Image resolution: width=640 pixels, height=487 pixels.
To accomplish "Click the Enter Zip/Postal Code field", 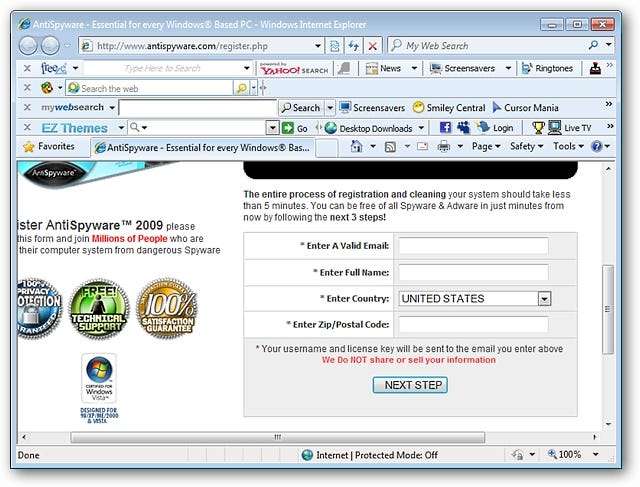I will pyautogui.click(x=473, y=325).
